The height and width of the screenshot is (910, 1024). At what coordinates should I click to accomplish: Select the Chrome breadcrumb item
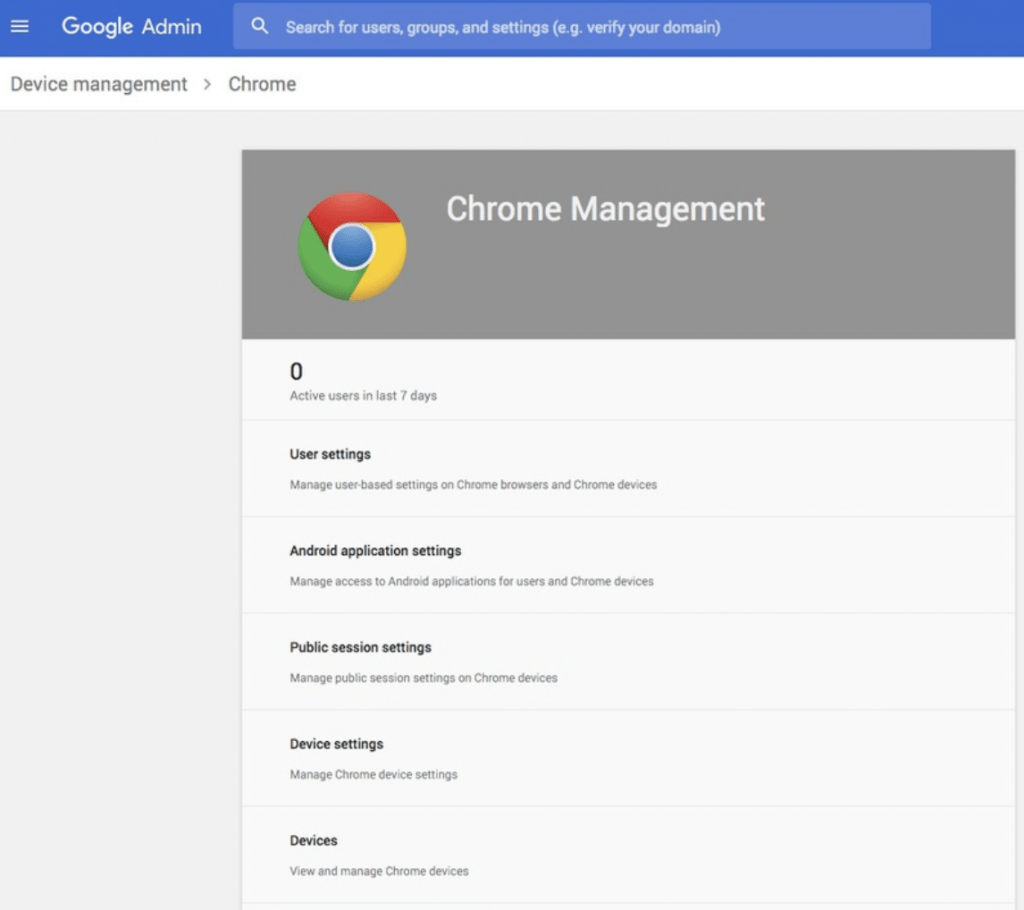pyautogui.click(x=261, y=84)
